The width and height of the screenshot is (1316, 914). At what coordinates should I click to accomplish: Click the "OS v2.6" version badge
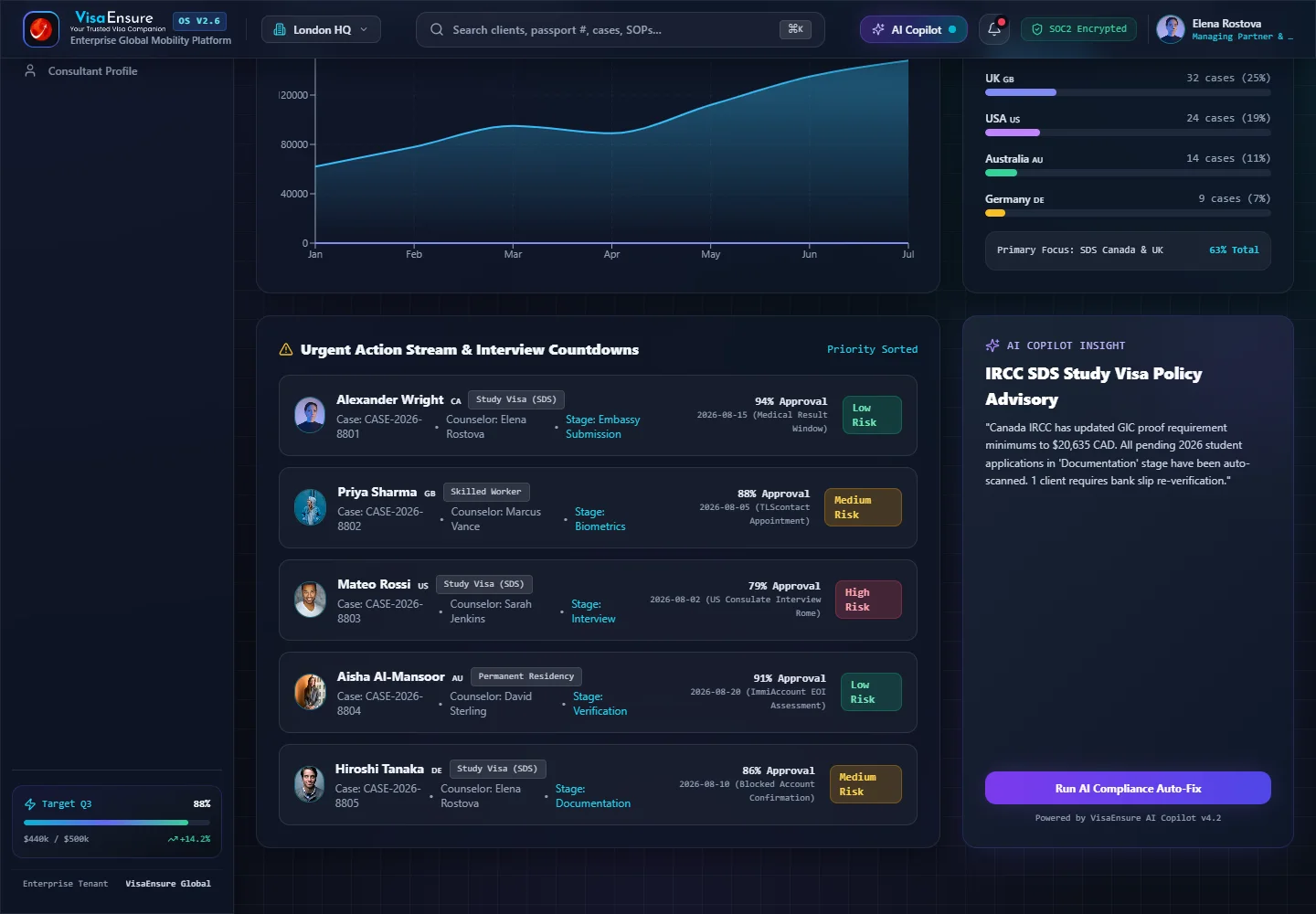(x=199, y=20)
